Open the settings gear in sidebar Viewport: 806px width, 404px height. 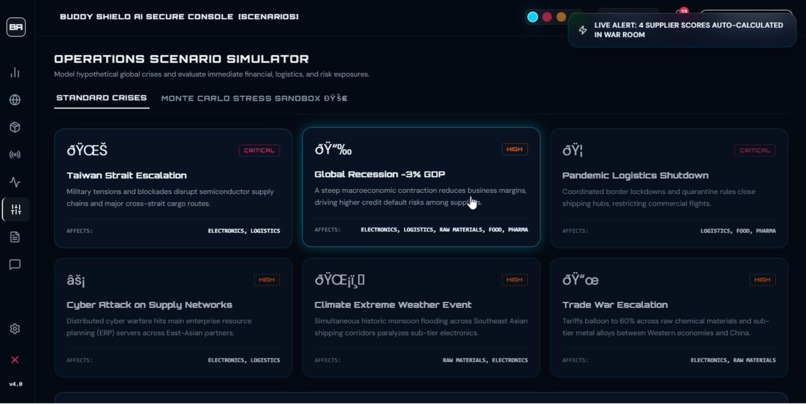click(15, 329)
